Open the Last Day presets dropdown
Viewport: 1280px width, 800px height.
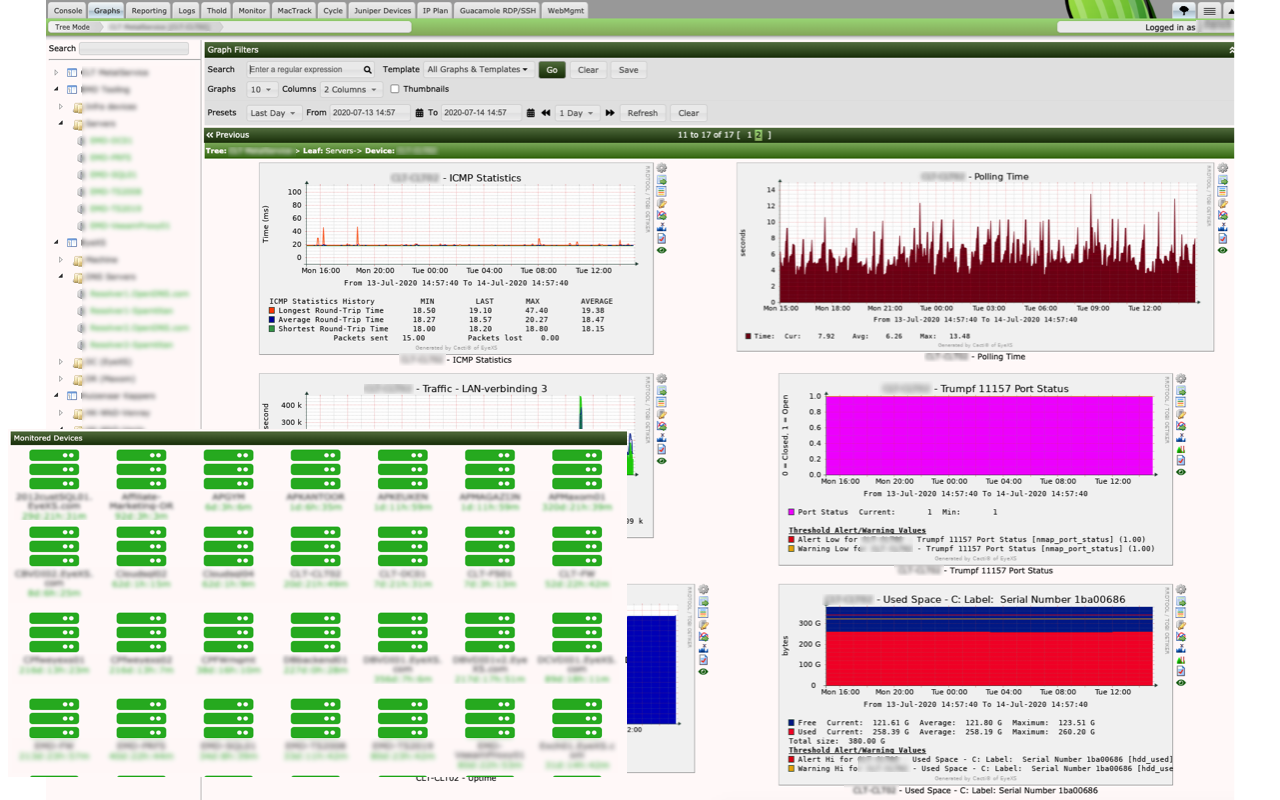[x=273, y=113]
